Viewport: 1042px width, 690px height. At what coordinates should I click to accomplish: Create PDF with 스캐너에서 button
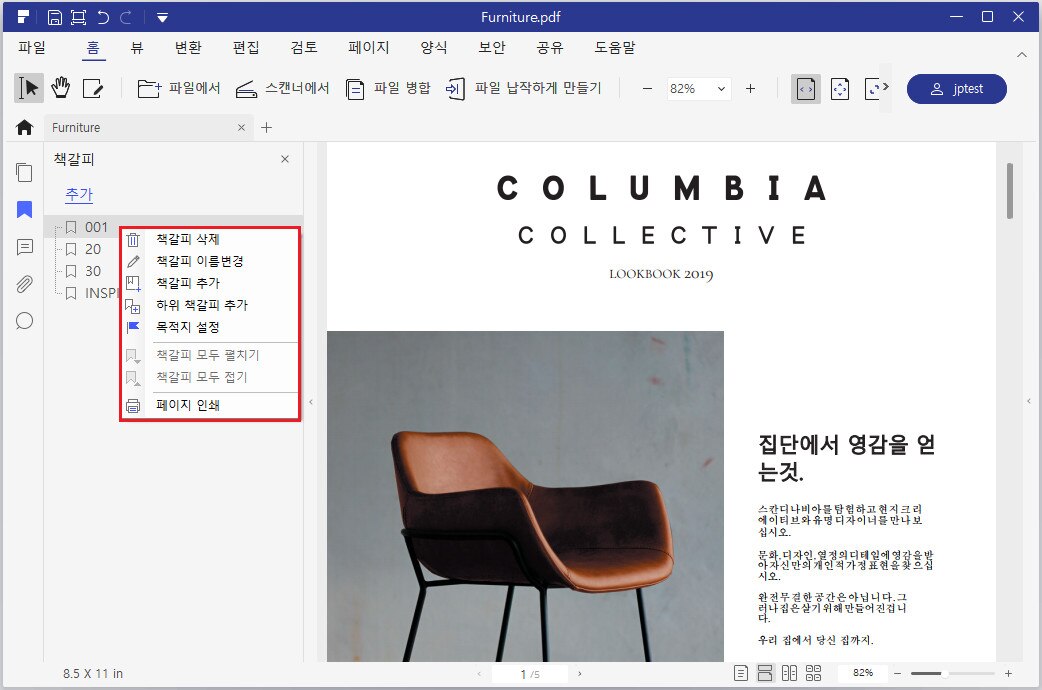point(282,88)
